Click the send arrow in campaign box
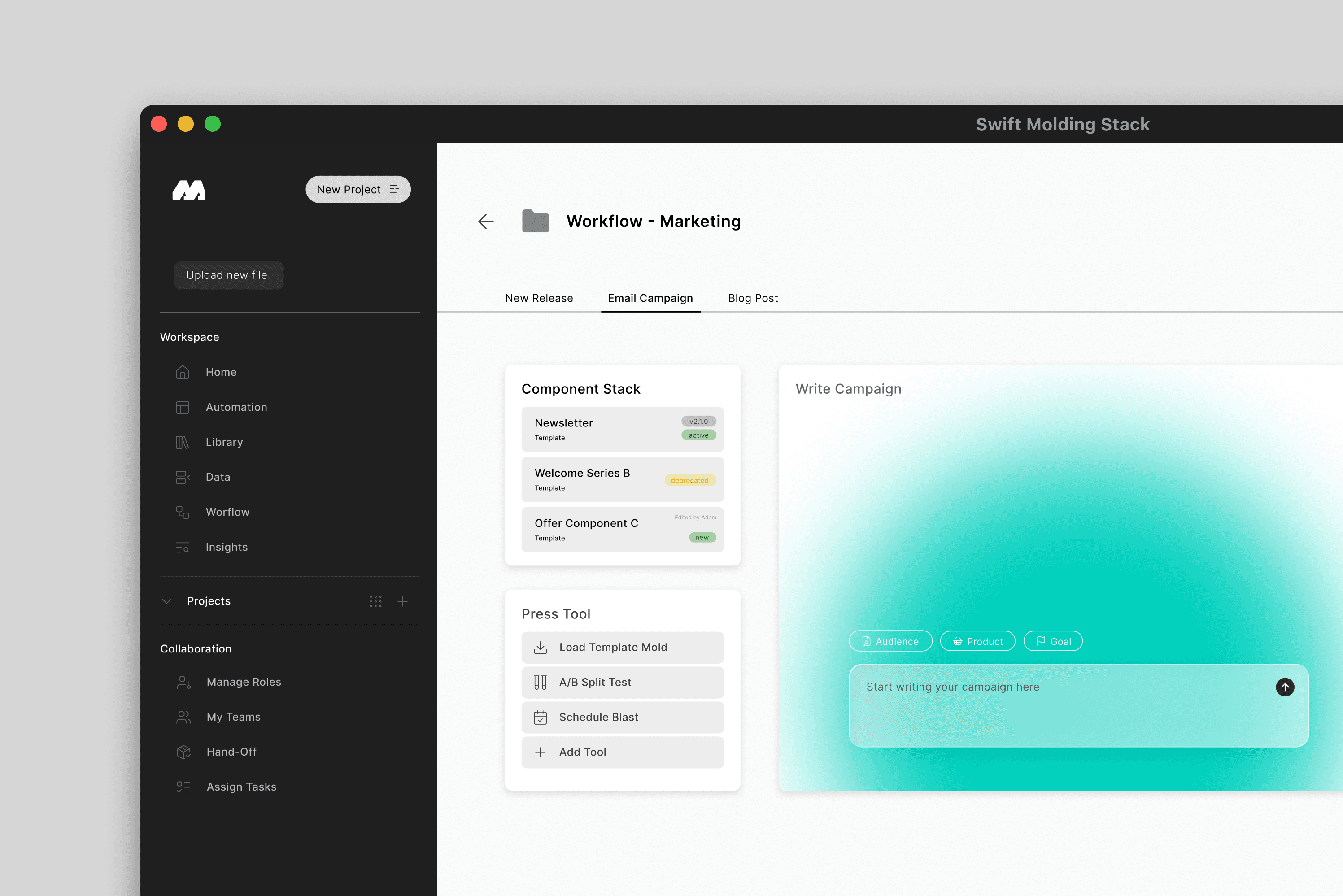1343x896 pixels. pyautogui.click(x=1285, y=687)
